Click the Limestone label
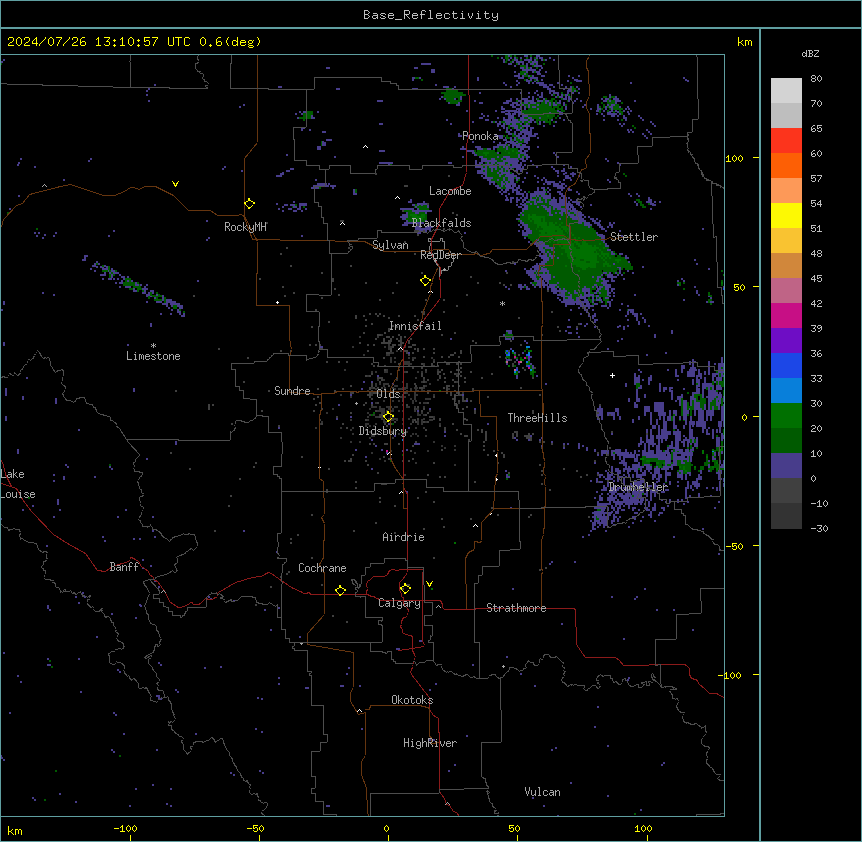 point(153,356)
